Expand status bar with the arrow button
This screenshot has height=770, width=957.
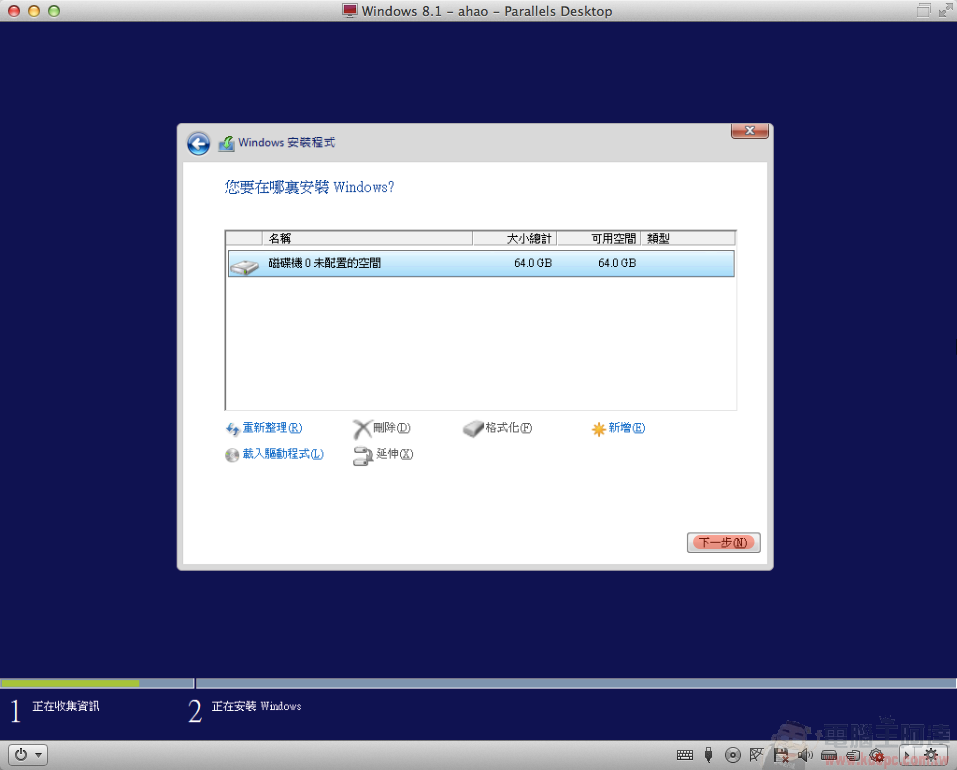click(906, 755)
